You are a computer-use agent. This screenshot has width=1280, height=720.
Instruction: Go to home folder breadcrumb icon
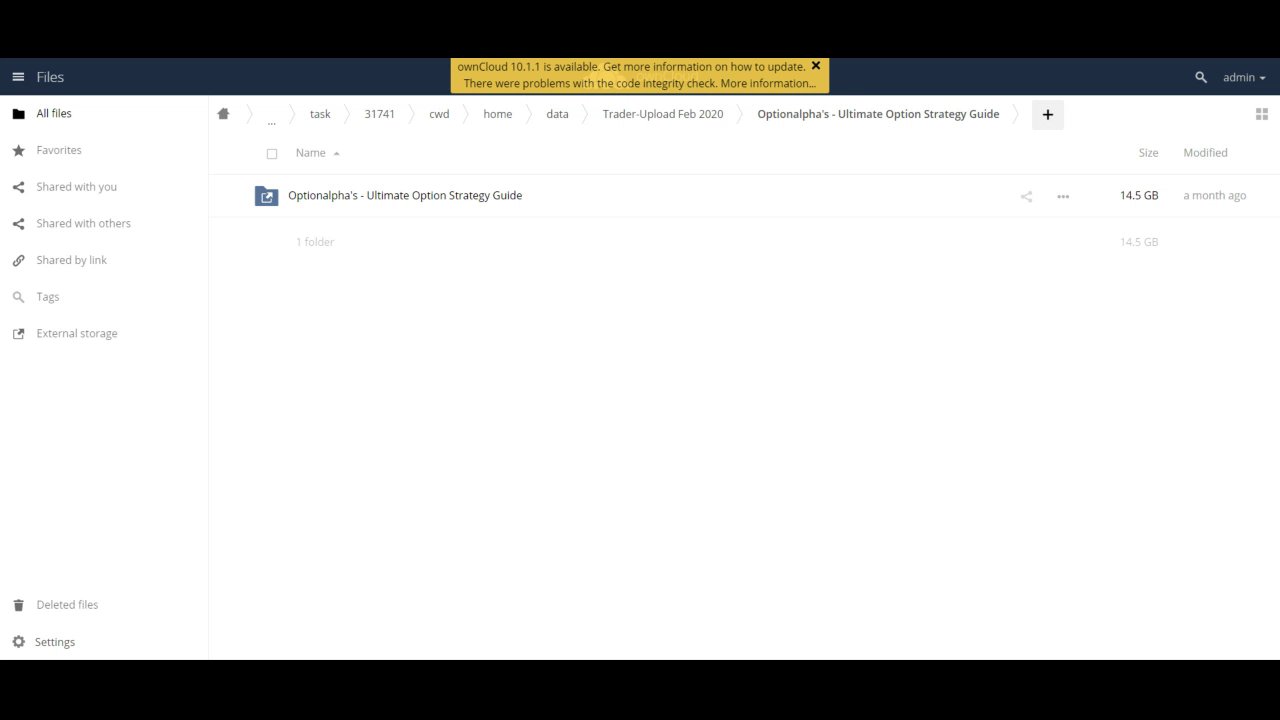(x=223, y=114)
